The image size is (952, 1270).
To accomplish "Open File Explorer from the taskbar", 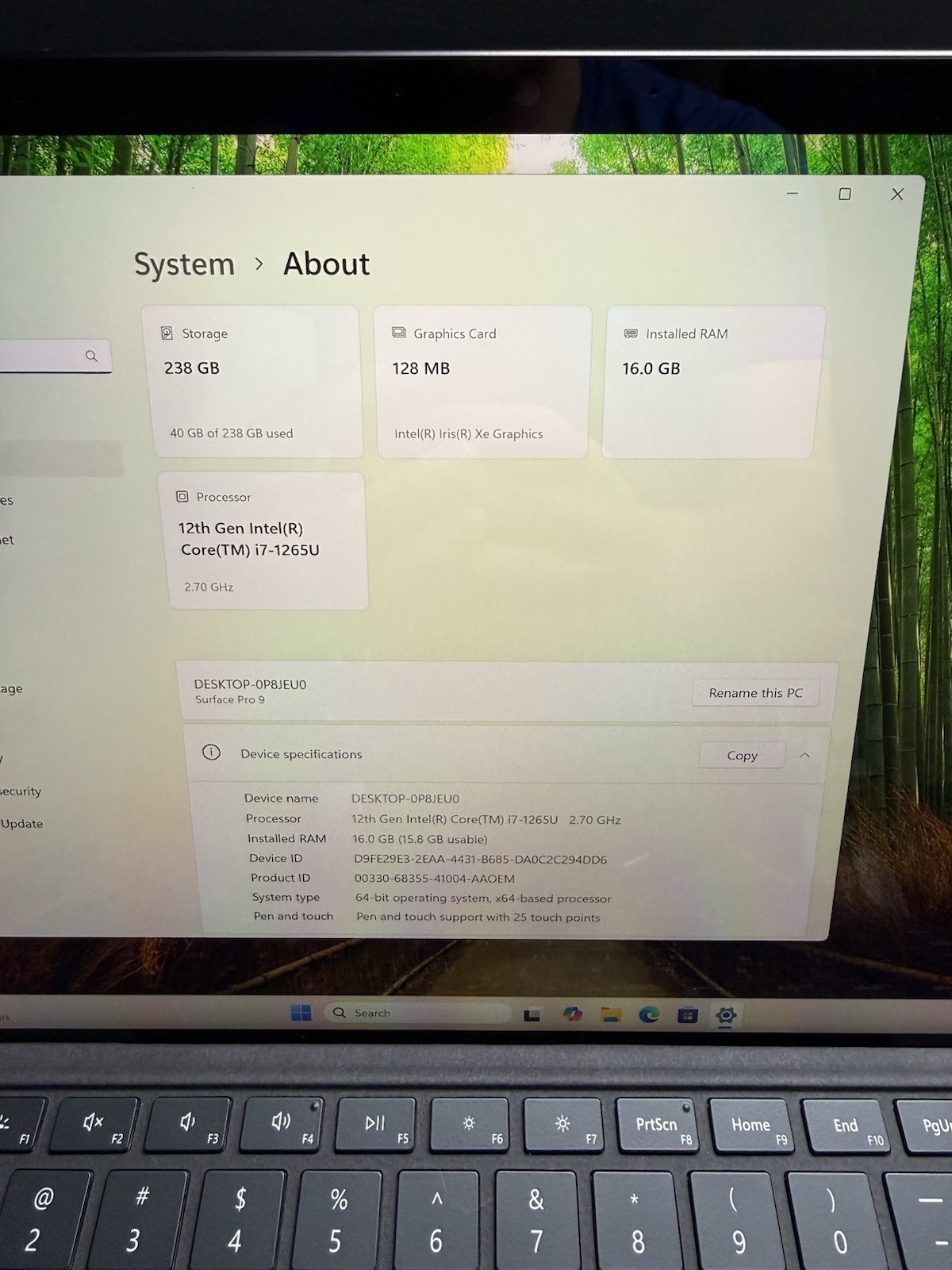I will pyautogui.click(x=611, y=1014).
